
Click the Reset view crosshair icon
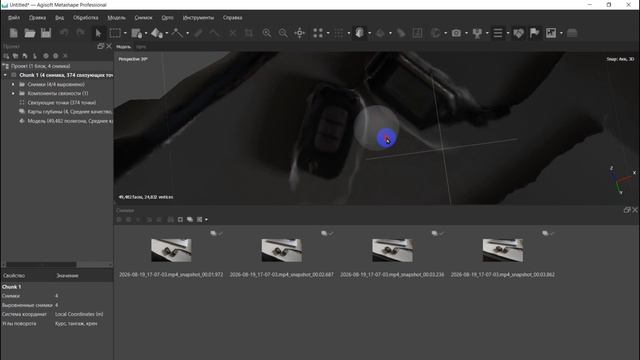click(300, 33)
